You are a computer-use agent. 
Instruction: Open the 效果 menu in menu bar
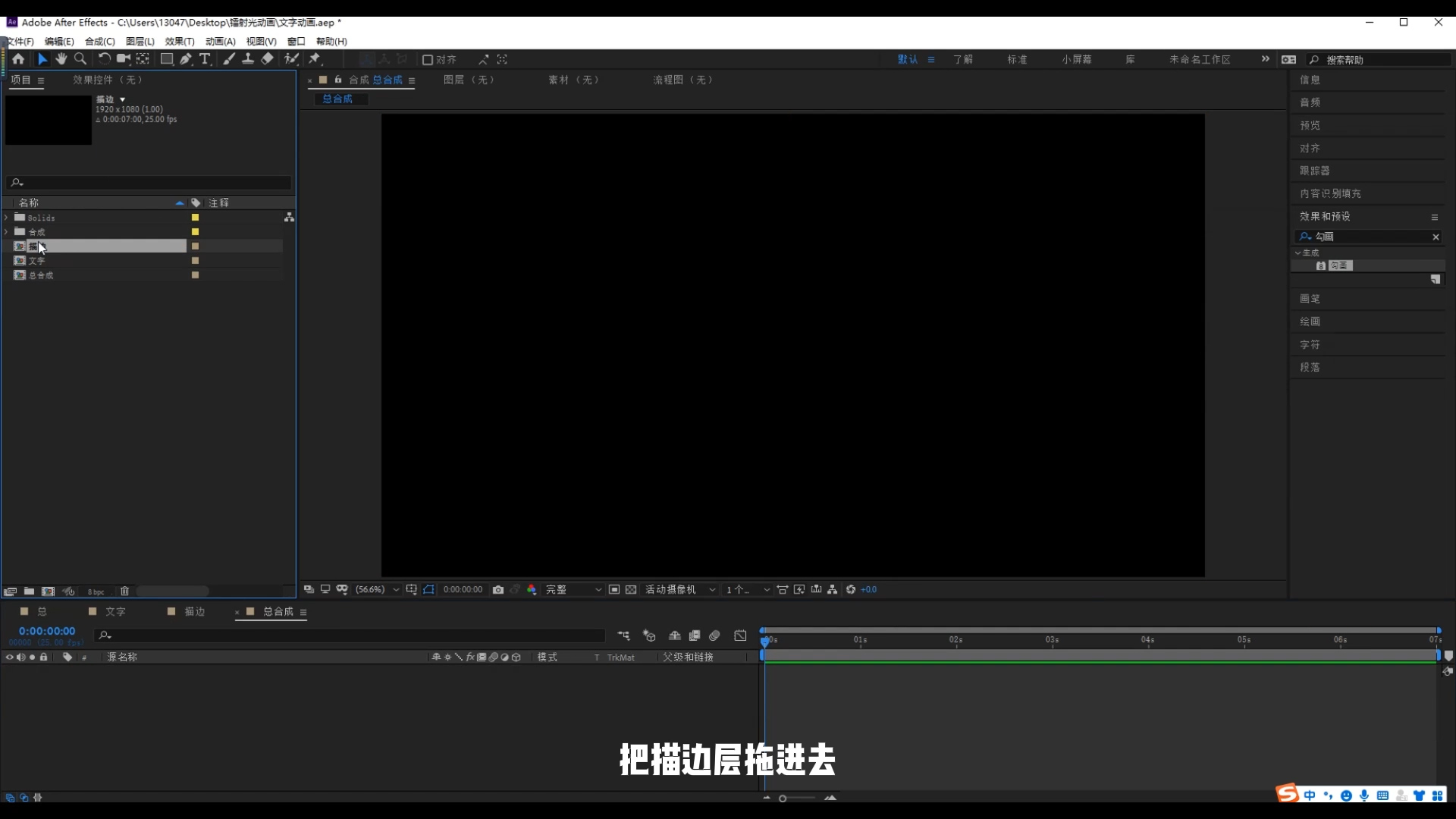(x=178, y=42)
